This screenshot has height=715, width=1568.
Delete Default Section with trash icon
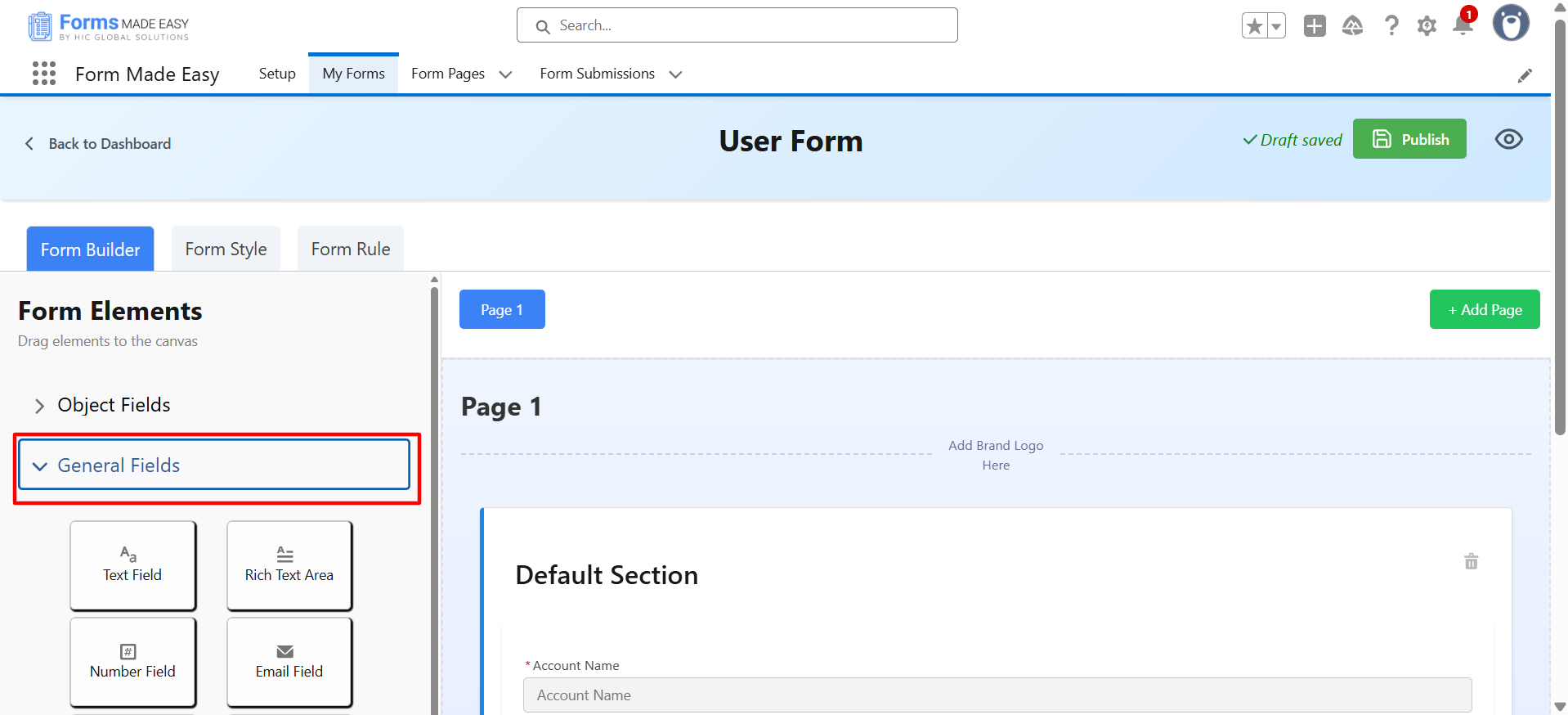(1471, 561)
